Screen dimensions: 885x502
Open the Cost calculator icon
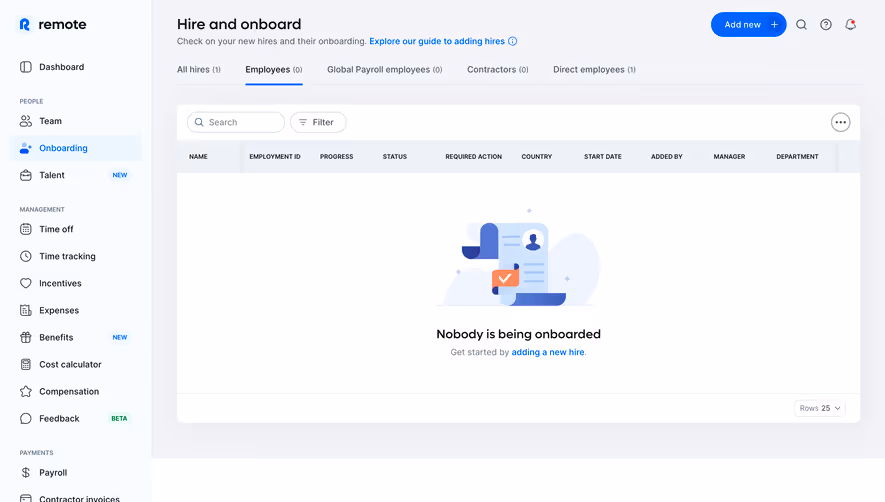tap(26, 365)
